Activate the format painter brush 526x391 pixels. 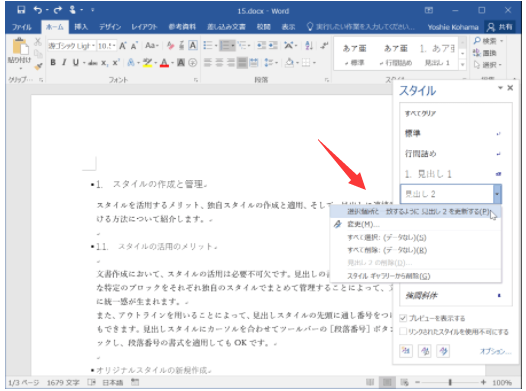pyautogui.click(x=38, y=66)
